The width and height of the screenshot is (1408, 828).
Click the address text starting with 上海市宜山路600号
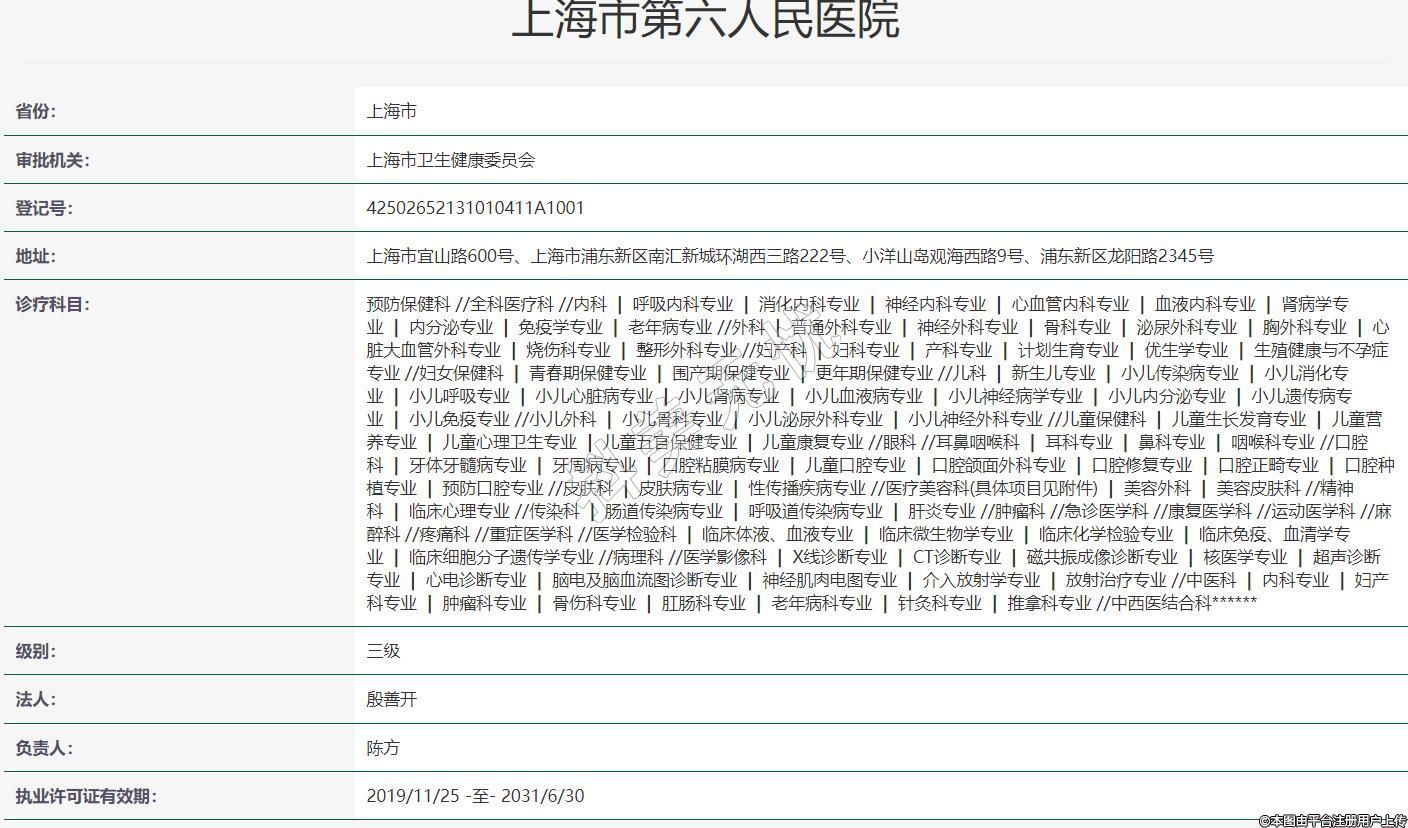click(789, 256)
